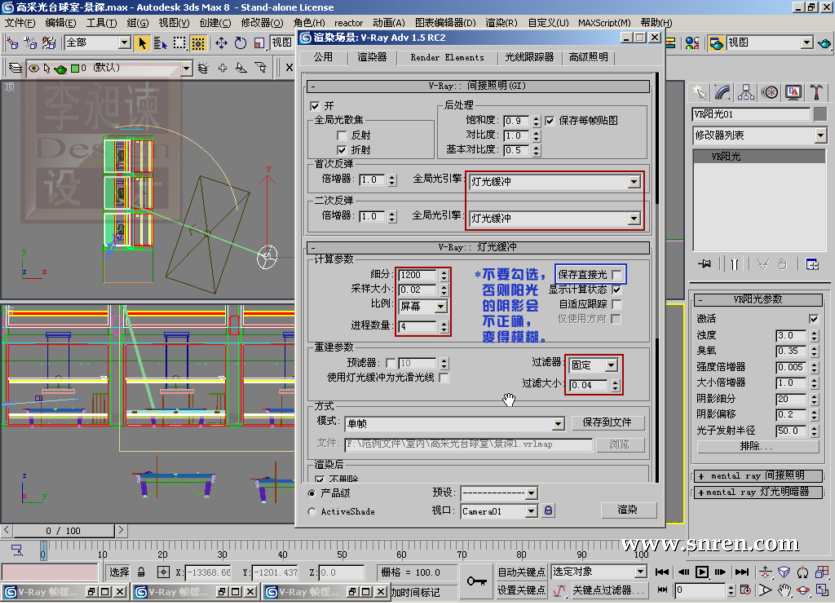Switch to the 渲染器 tab
835x603 pixels.
point(372,58)
